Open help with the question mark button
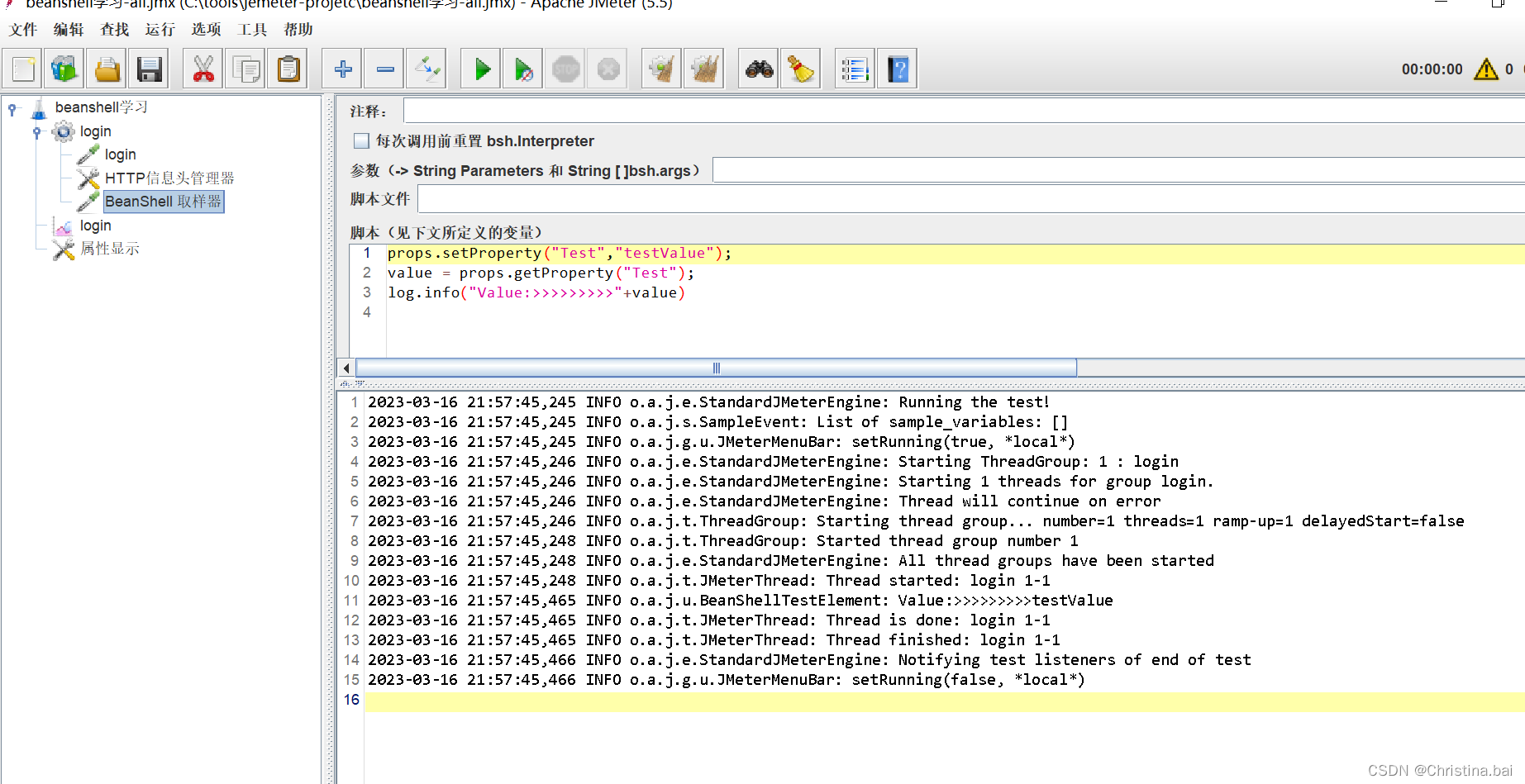Image resolution: width=1525 pixels, height=784 pixels. click(897, 69)
